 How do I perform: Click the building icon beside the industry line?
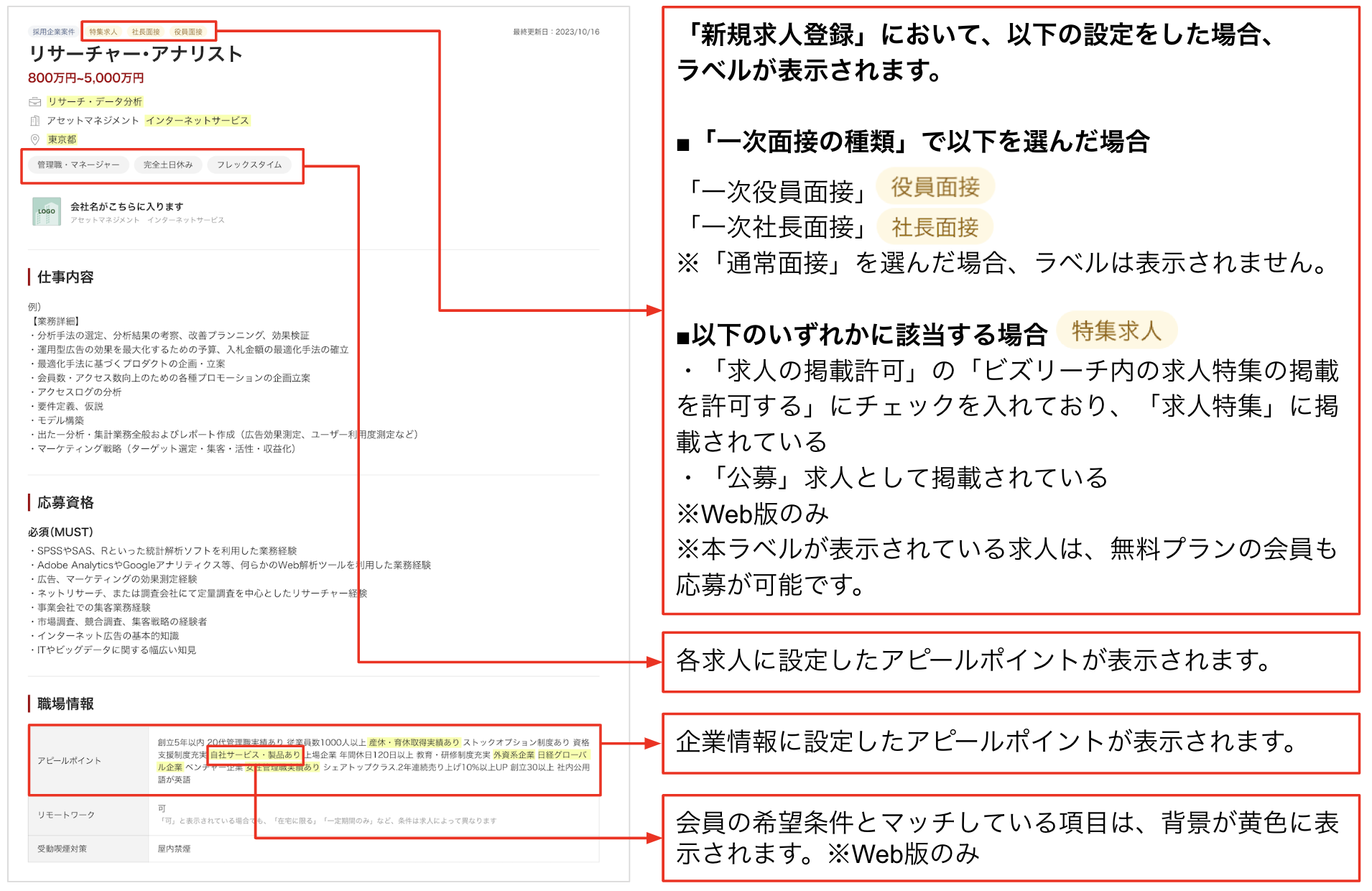tap(34, 121)
